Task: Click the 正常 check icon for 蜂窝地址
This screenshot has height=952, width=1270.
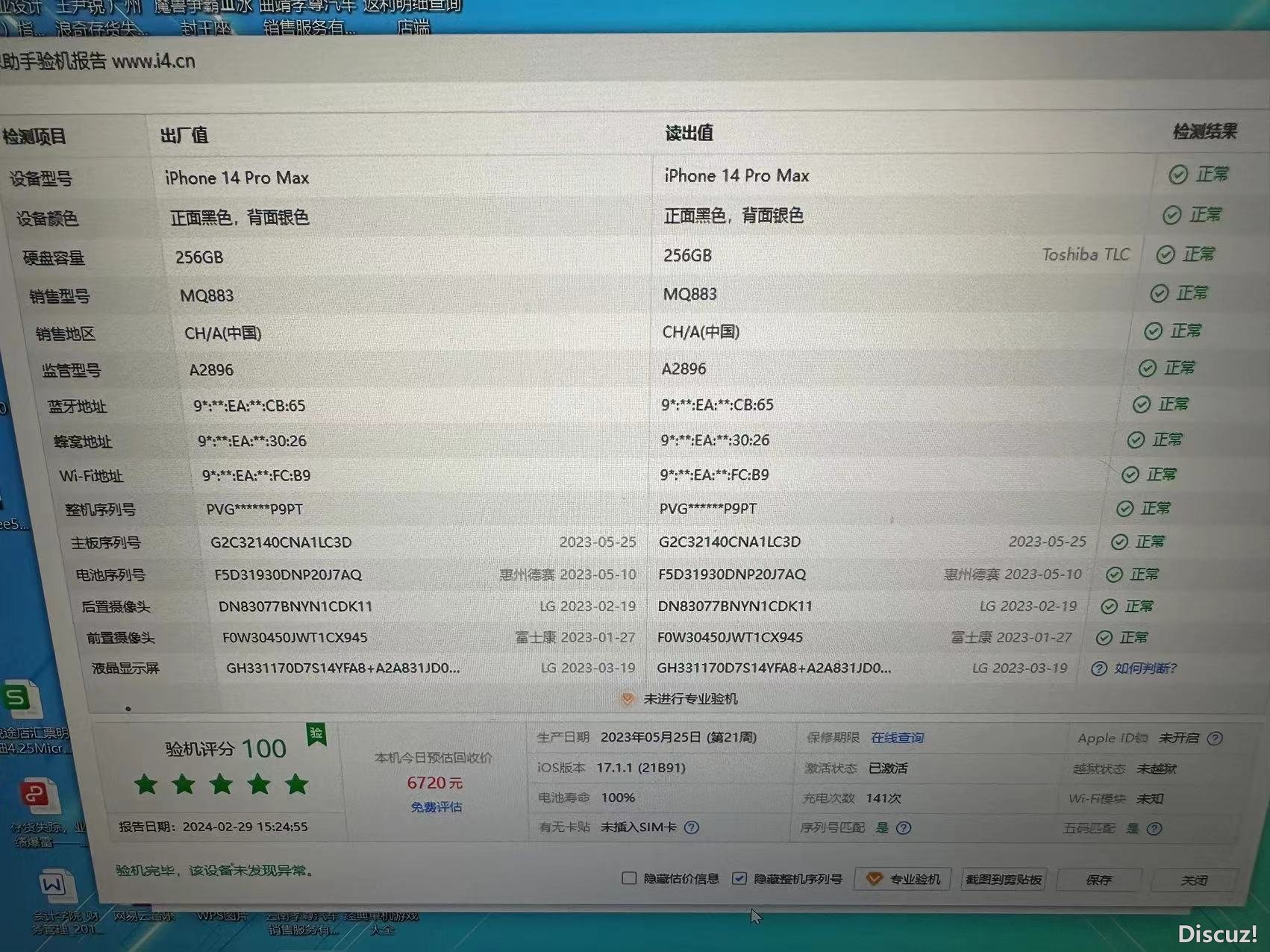Action: (1136, 440)
